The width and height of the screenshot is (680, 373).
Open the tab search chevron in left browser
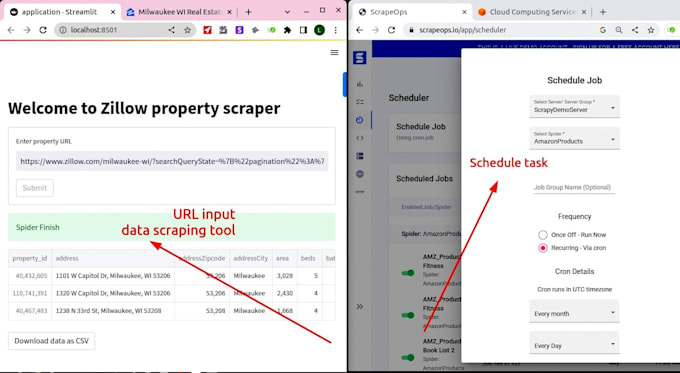pos(287,12)
